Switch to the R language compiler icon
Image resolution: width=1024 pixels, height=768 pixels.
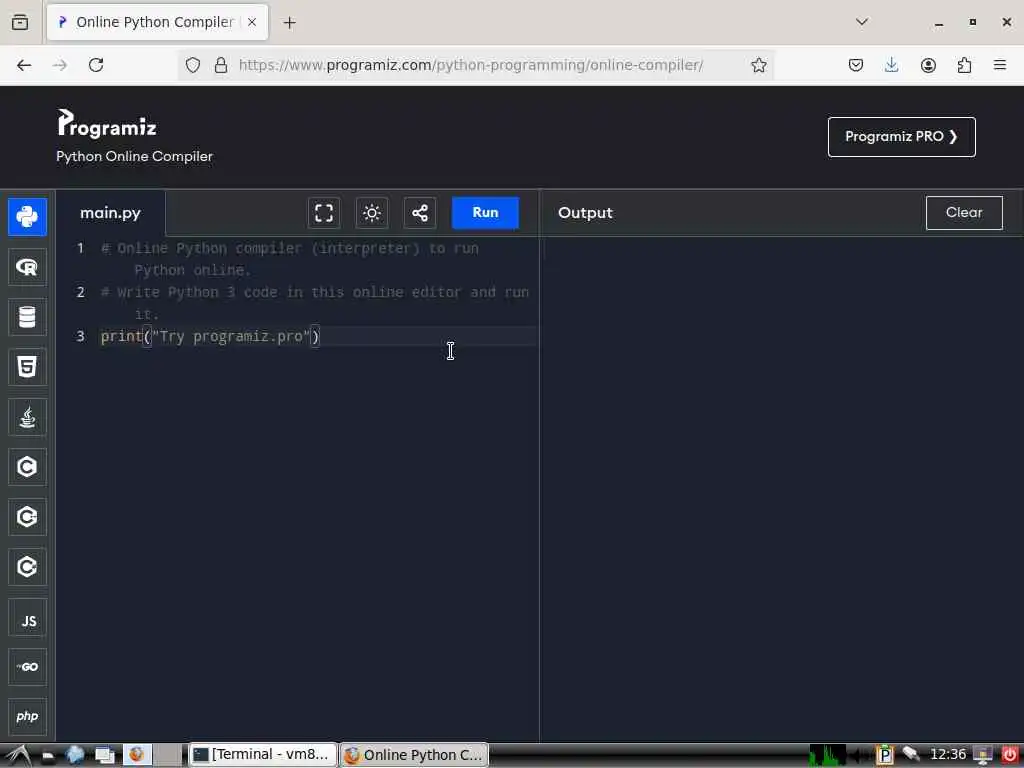pos(27,267)
